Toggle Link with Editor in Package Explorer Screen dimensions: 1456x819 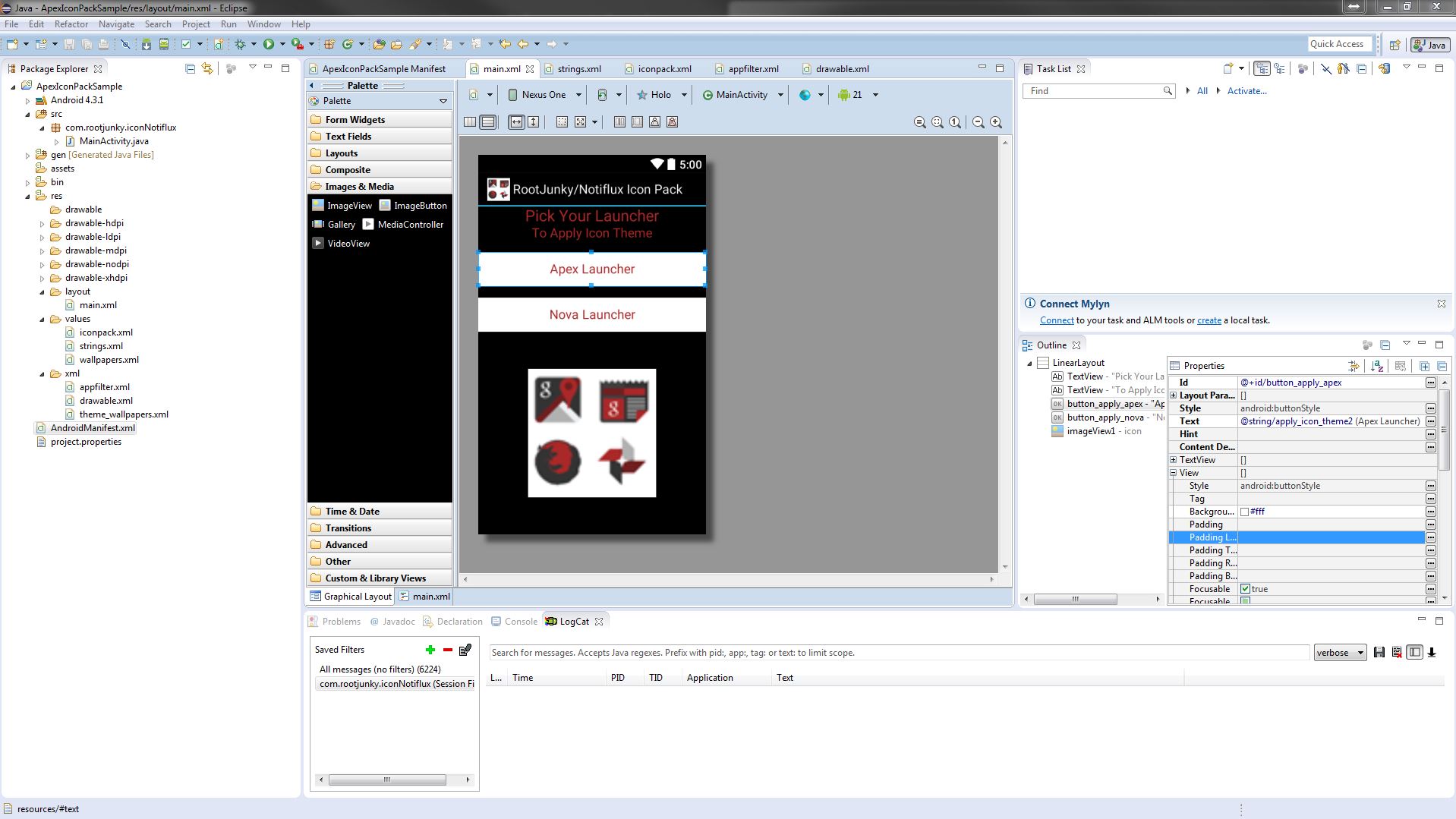[207, 68]
